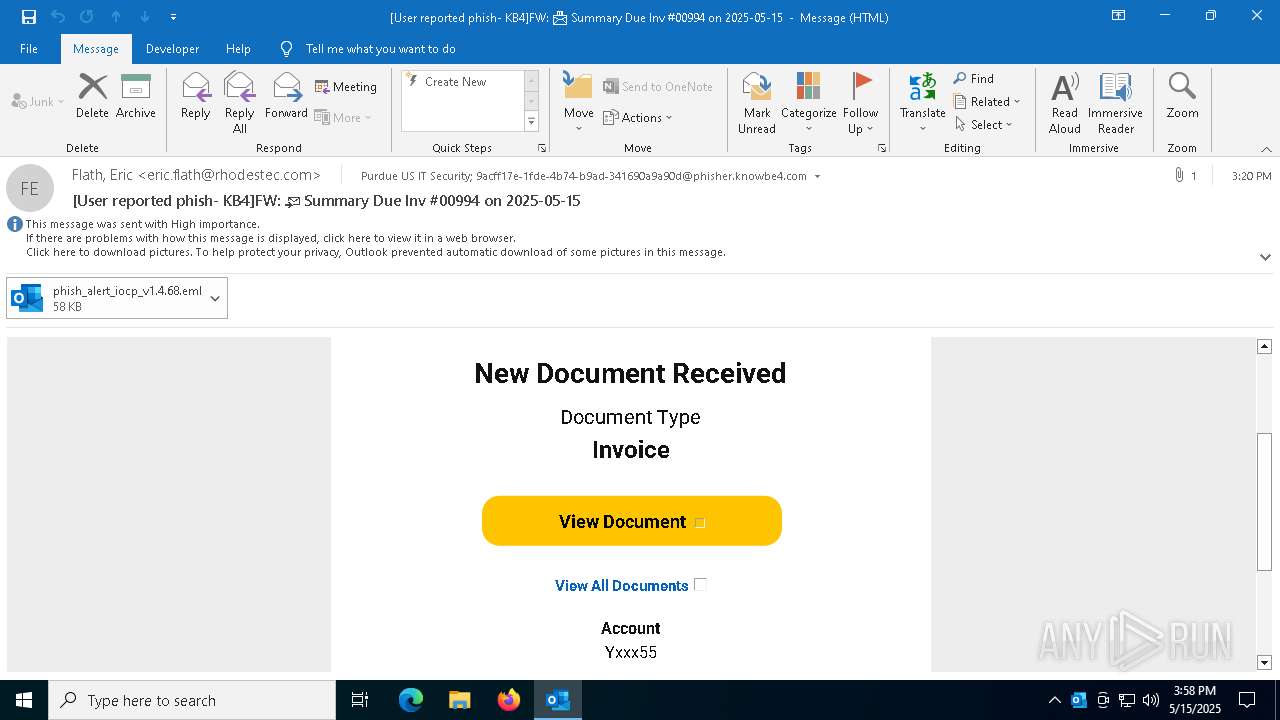Viewport: 1280px width, 720px height.
Task: Open the File tab
Action: 29,49
